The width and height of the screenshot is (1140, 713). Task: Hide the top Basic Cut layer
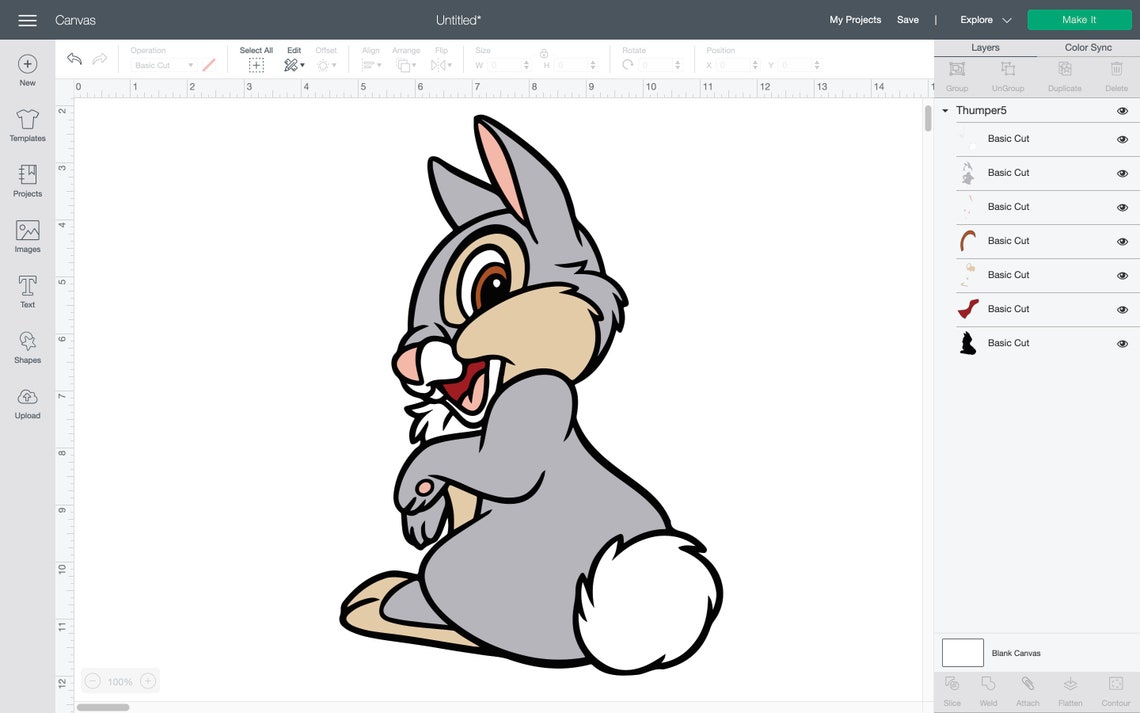click(x=1121, y=139)
